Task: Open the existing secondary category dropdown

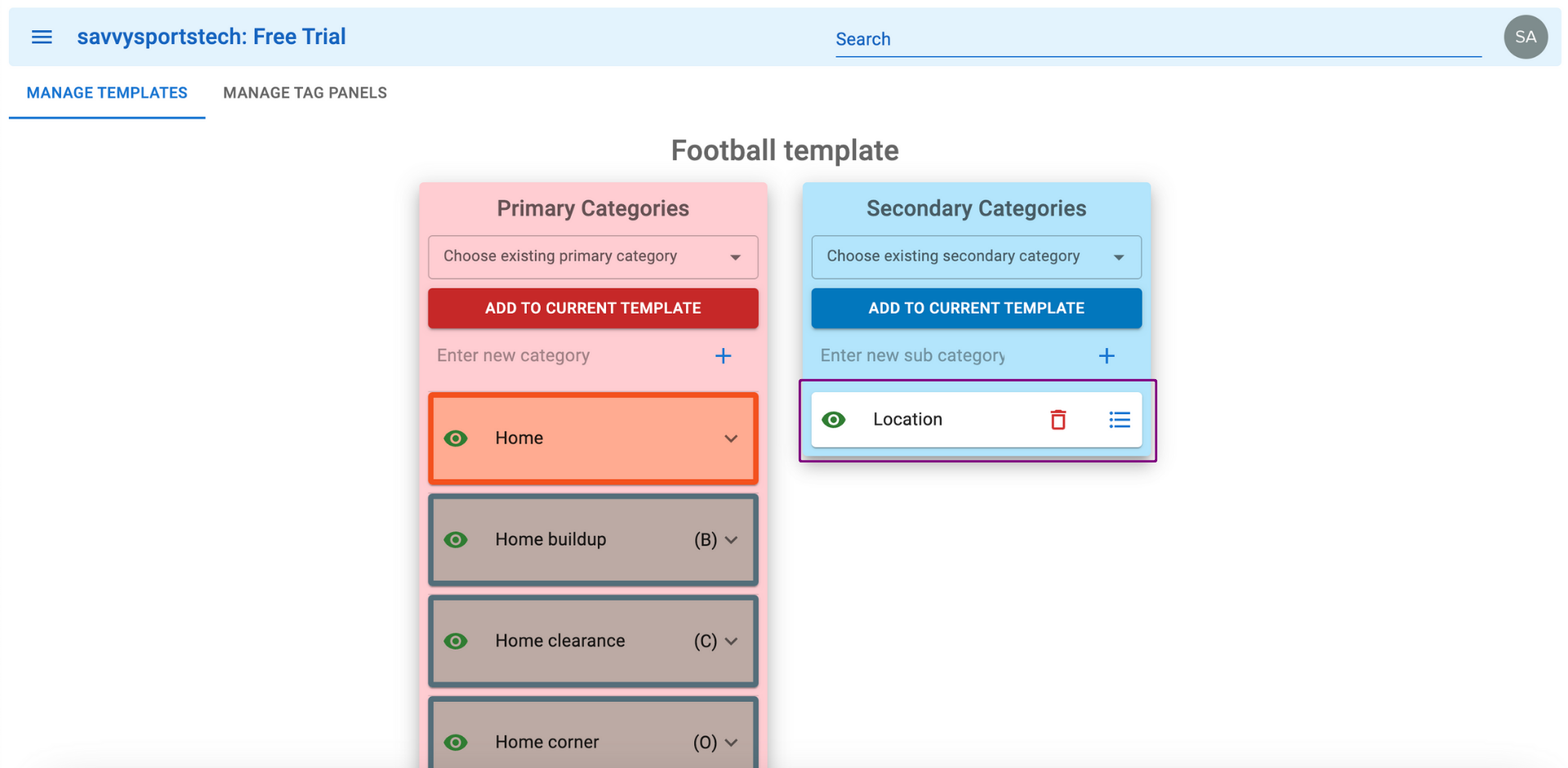Action: [x=976, y=257]
